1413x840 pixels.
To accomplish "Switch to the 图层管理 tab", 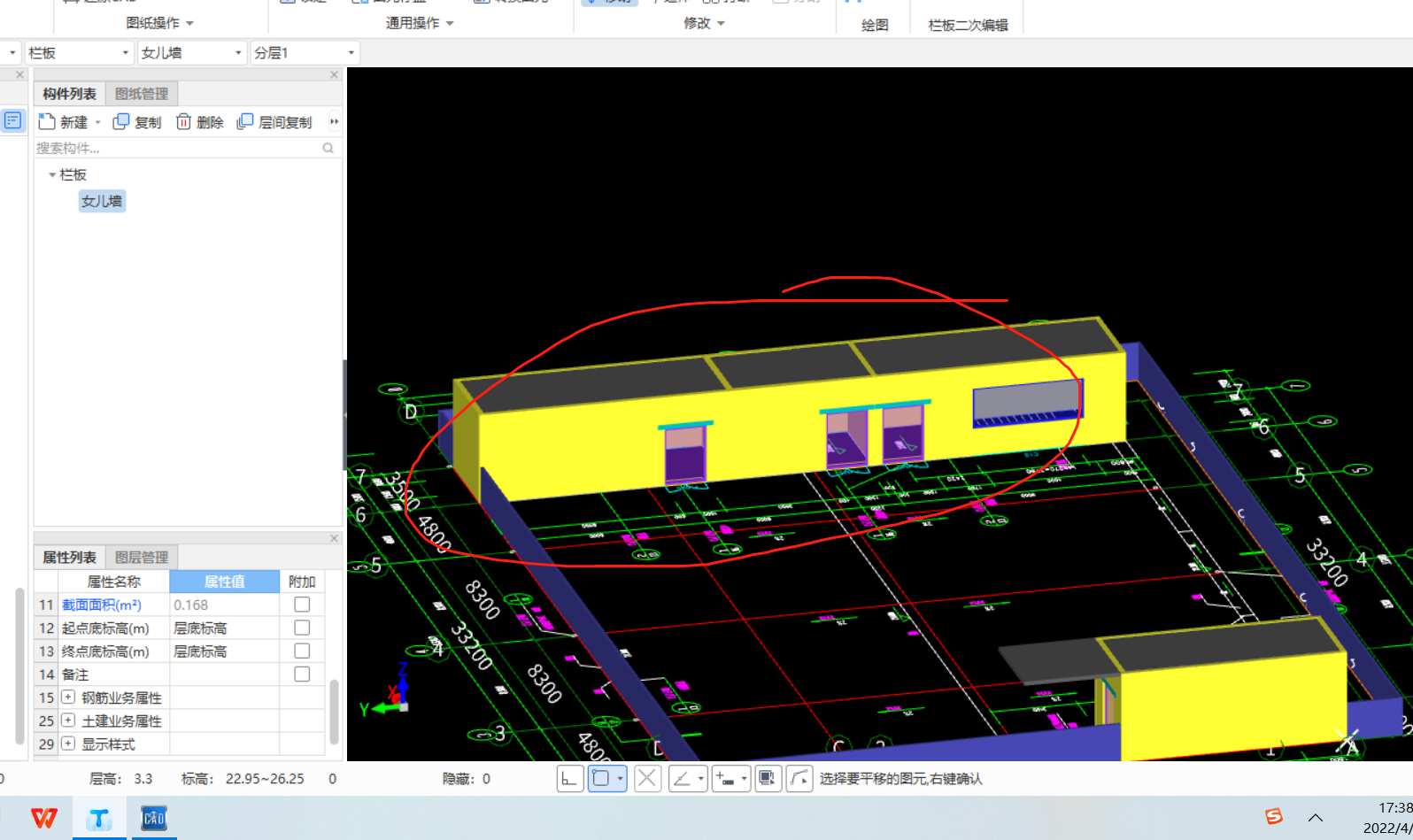I will 142,558.
